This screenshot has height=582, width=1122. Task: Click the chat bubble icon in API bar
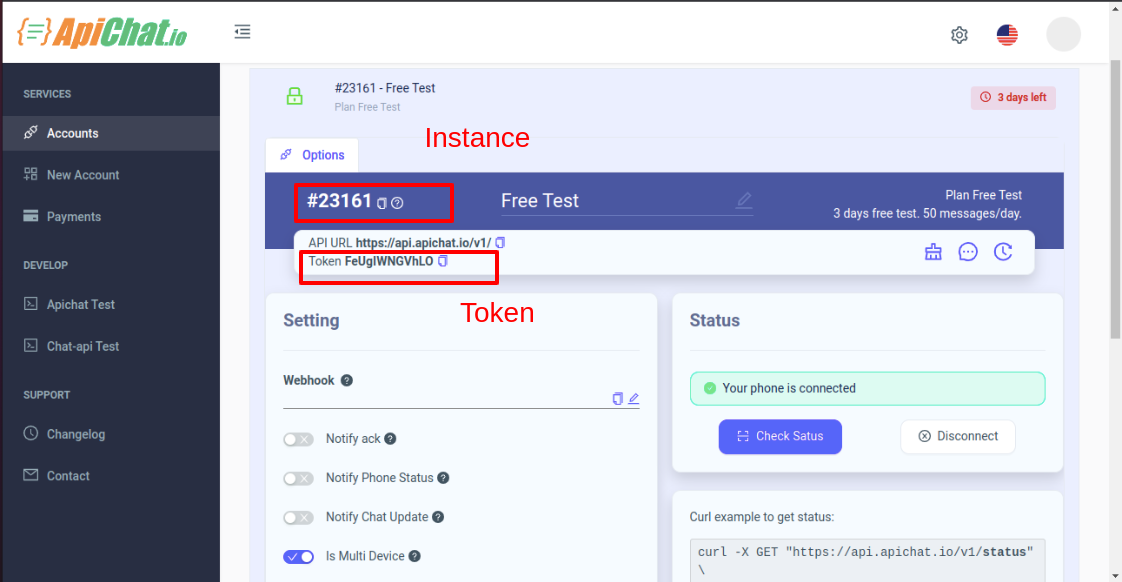pyautogui.click(x=968, y=252)
